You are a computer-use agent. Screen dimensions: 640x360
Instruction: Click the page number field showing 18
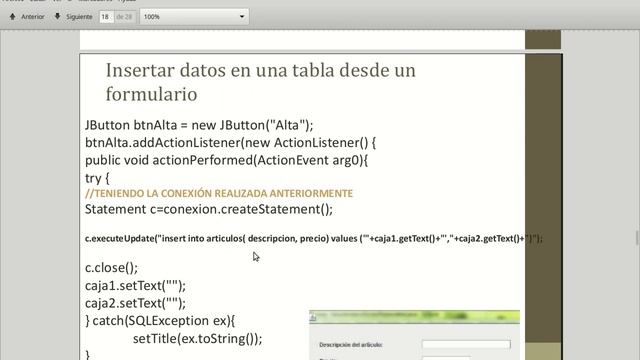click(x=106, y=17)
